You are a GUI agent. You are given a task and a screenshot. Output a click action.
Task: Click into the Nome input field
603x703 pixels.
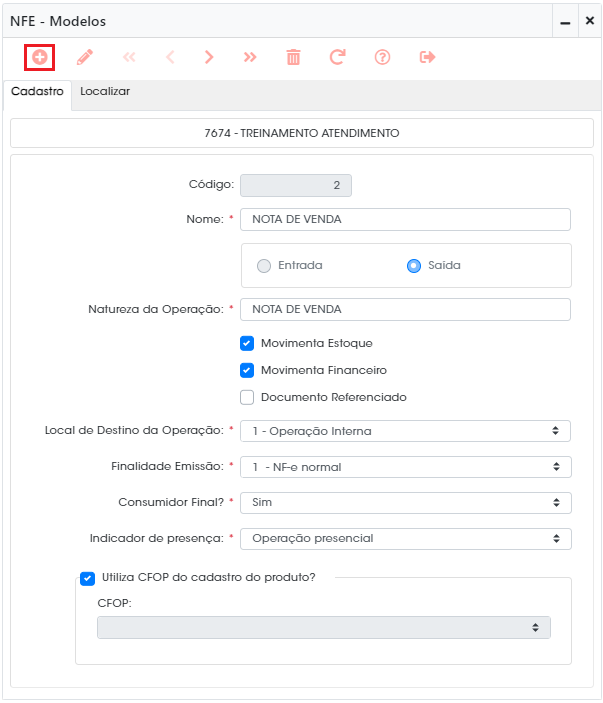click(x=405, y=219)
